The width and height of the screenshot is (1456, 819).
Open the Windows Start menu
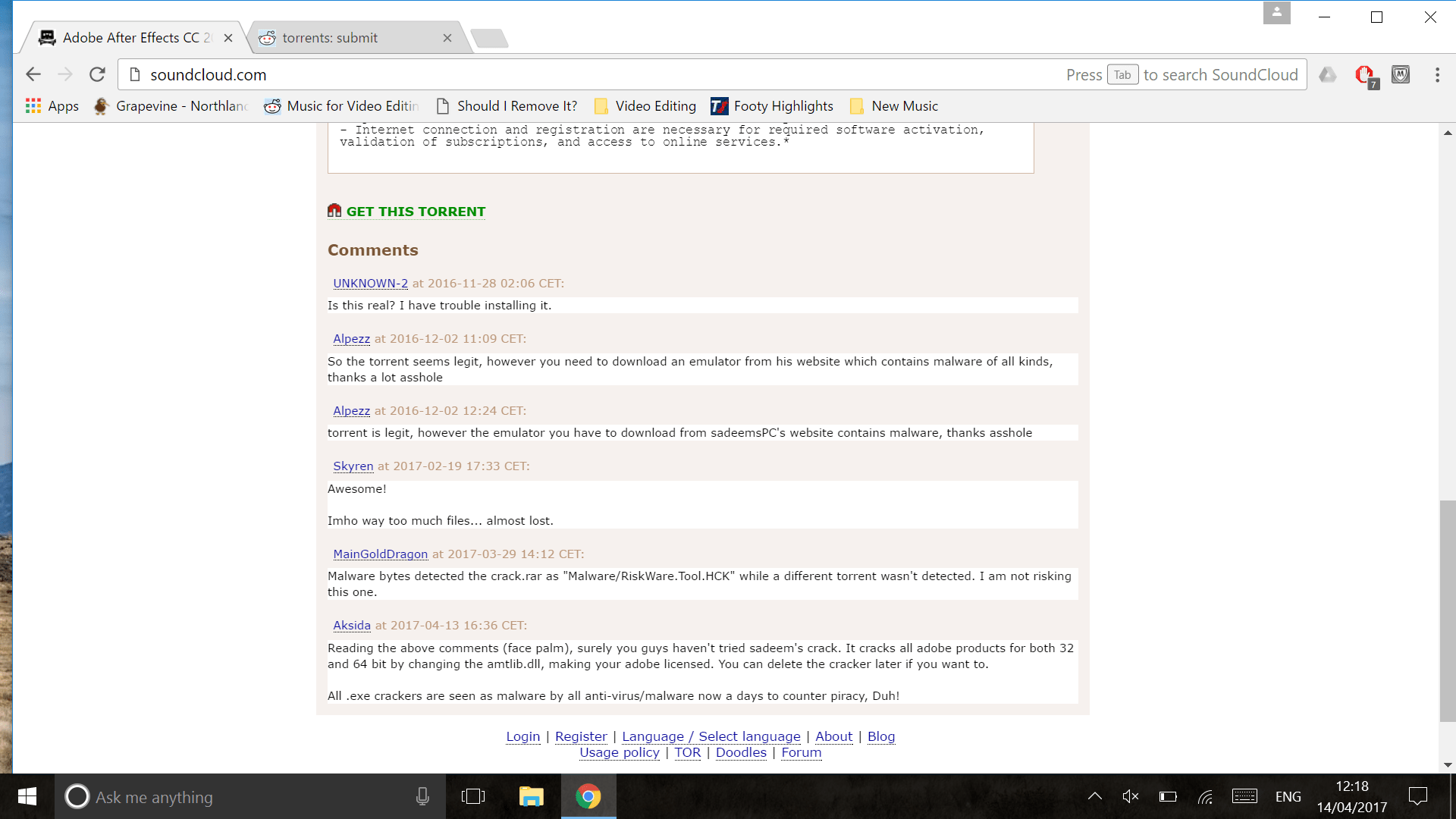(27, 796)
